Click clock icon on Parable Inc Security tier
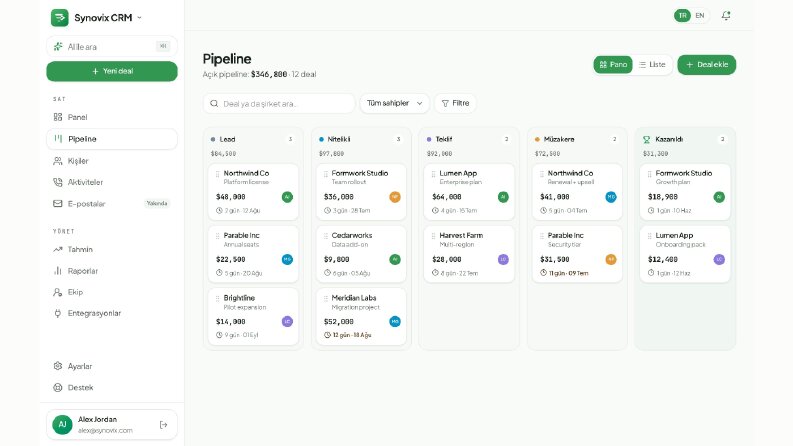The width and height of the screenshot is (793, 446). [x=543, y=273]
